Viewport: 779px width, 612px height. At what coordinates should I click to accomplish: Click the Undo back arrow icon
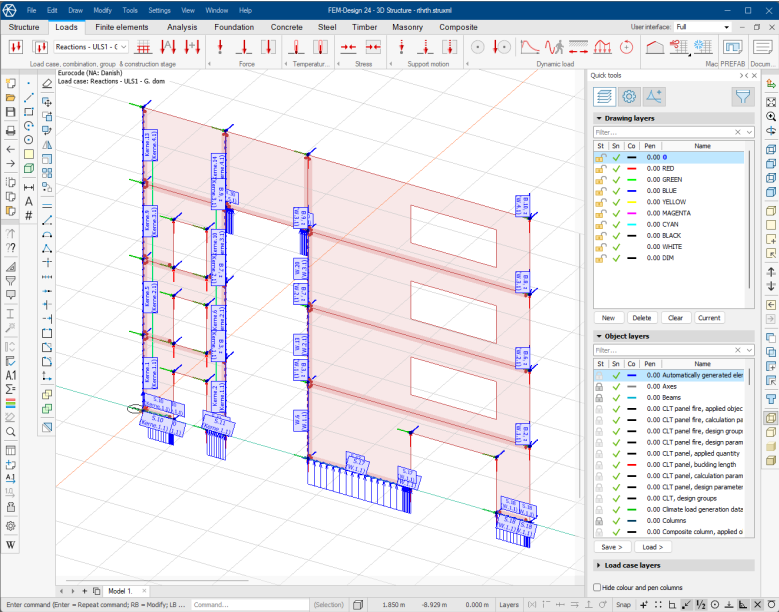coord(10,149)
